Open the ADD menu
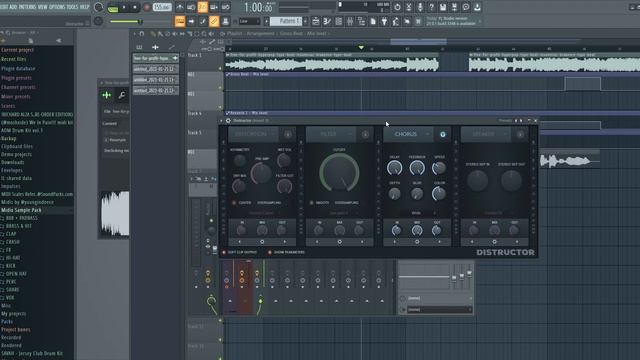Image resolution: width=640 pixels, height=360 pixels. click(x=13, y=7)
